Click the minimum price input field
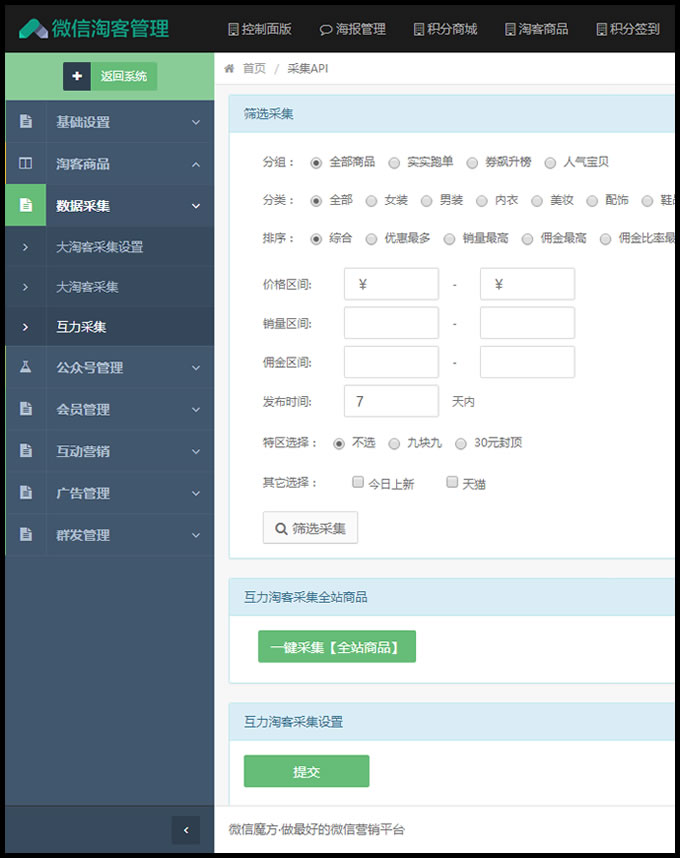This screenshot has height=858, width=680. 391,284
